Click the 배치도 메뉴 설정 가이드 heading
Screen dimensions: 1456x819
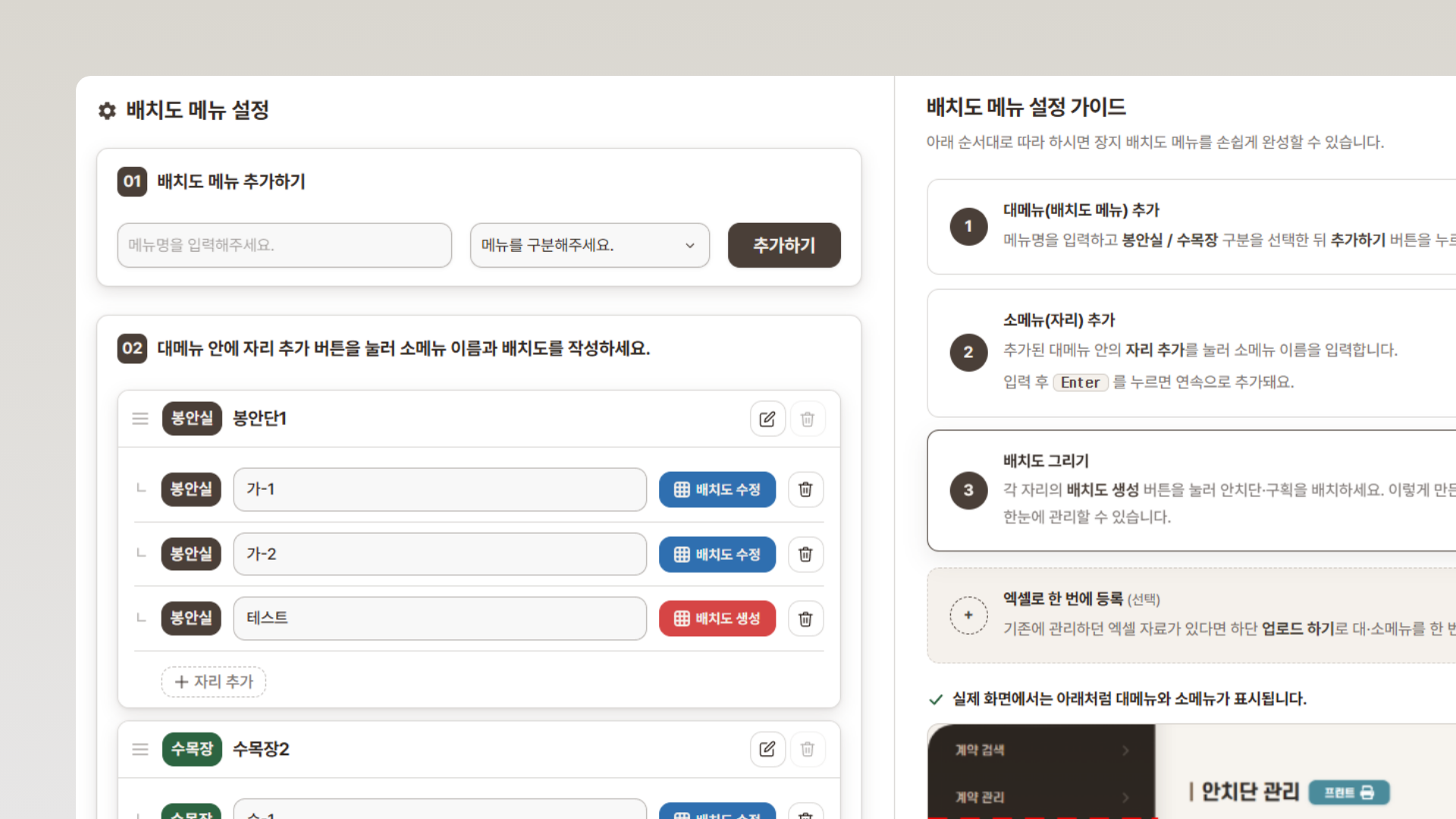[x=1026, y=107]
